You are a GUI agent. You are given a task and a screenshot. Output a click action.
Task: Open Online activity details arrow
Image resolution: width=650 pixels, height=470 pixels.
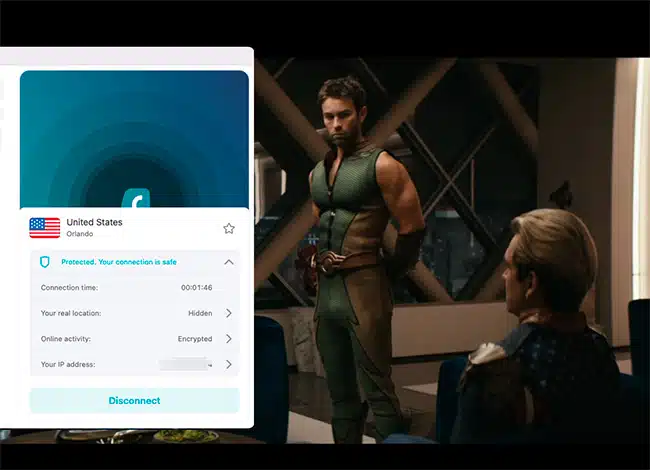click(x=229, y=339)
